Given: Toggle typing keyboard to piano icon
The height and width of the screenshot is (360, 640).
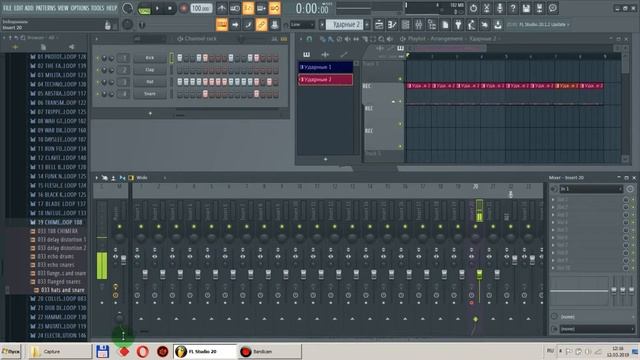Looking at the screenshot, I should click(x=222, y=24).
